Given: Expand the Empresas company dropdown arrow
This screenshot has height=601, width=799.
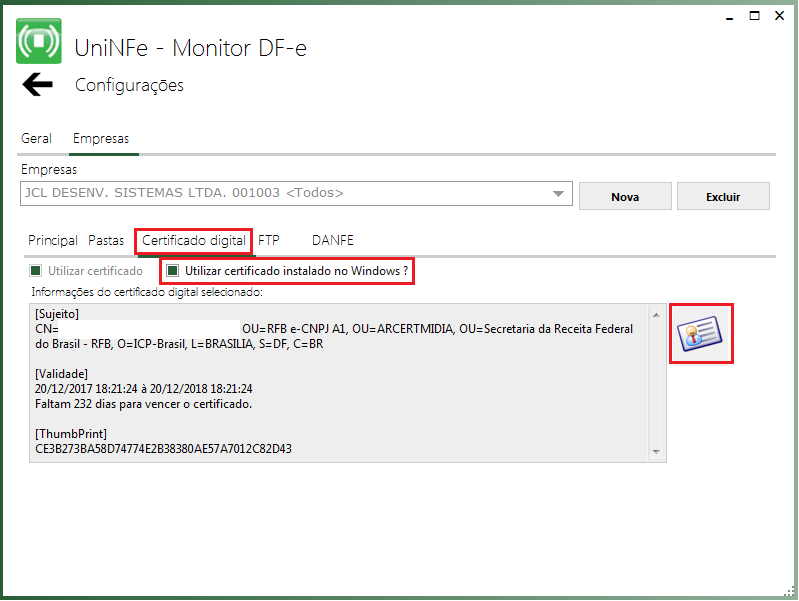Looking at the screenshot, I should click(x=558, y=194).
